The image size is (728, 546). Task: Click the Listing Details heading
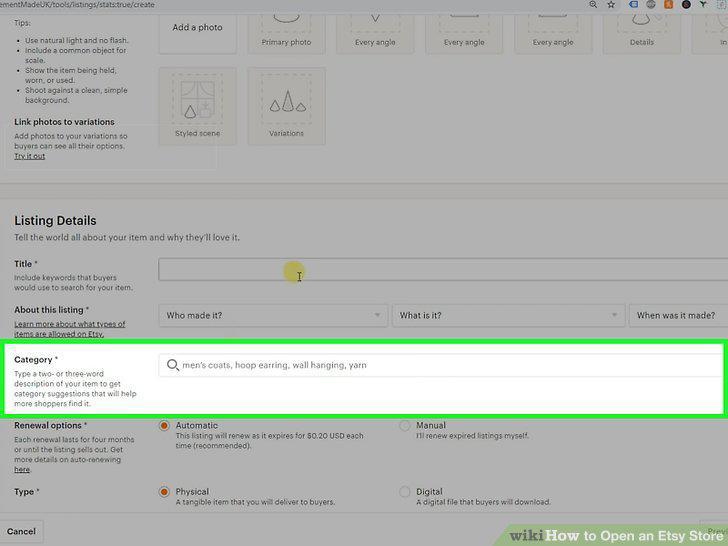click(55, 221)
